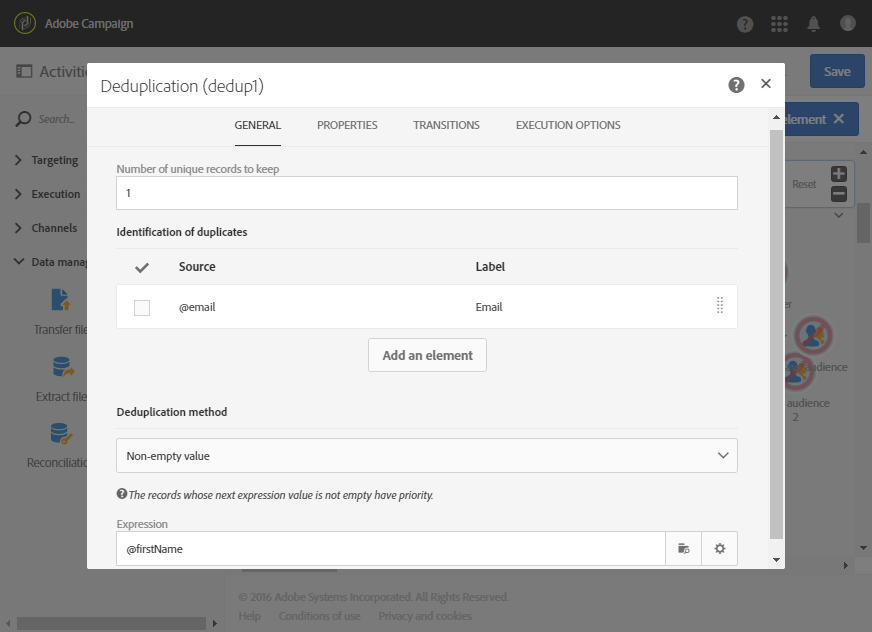Viewport: 872px width, 632px height.
Task: Switch to the Properties tab
Action: pyautogui.click(x=347, y=126)
